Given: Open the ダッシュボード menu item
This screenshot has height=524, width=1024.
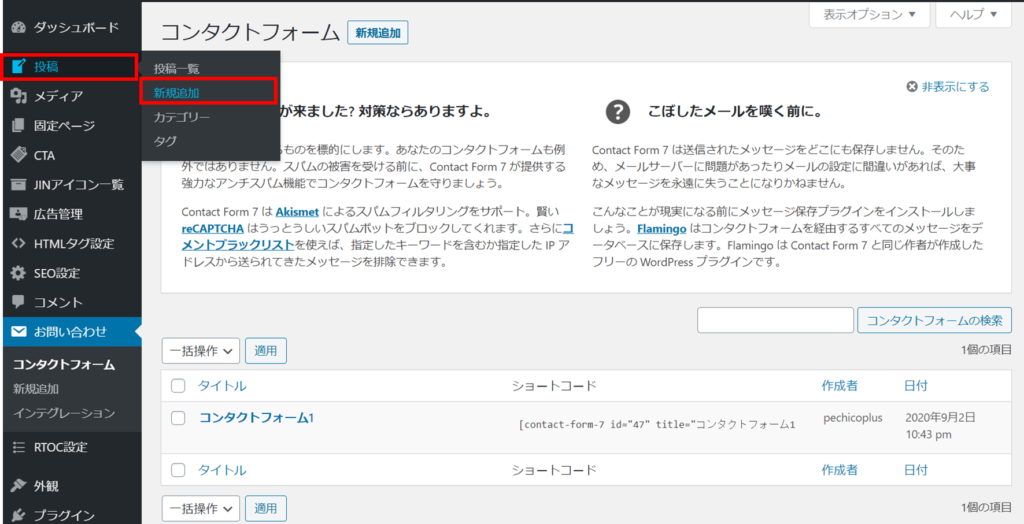Looking at the screenshot, I should coord(71,27).
